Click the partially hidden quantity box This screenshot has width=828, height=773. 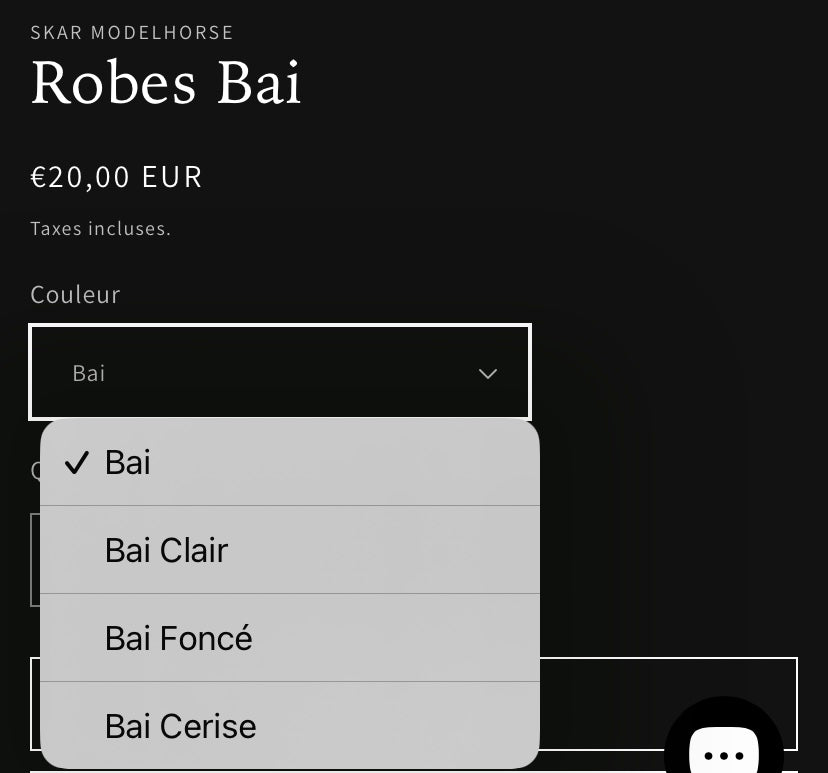[34, 559]
